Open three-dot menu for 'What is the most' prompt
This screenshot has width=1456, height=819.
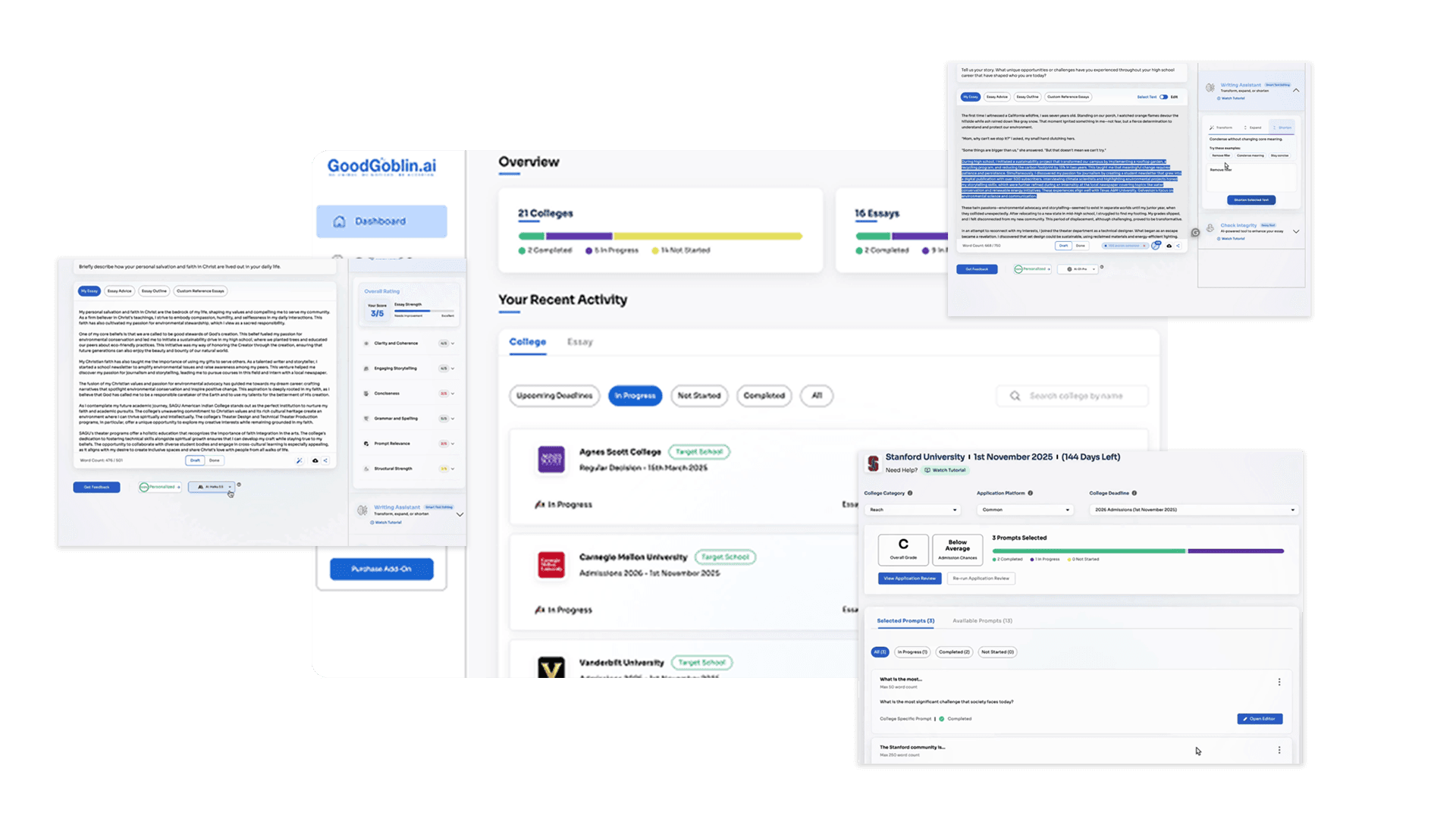pos(1279,682)
